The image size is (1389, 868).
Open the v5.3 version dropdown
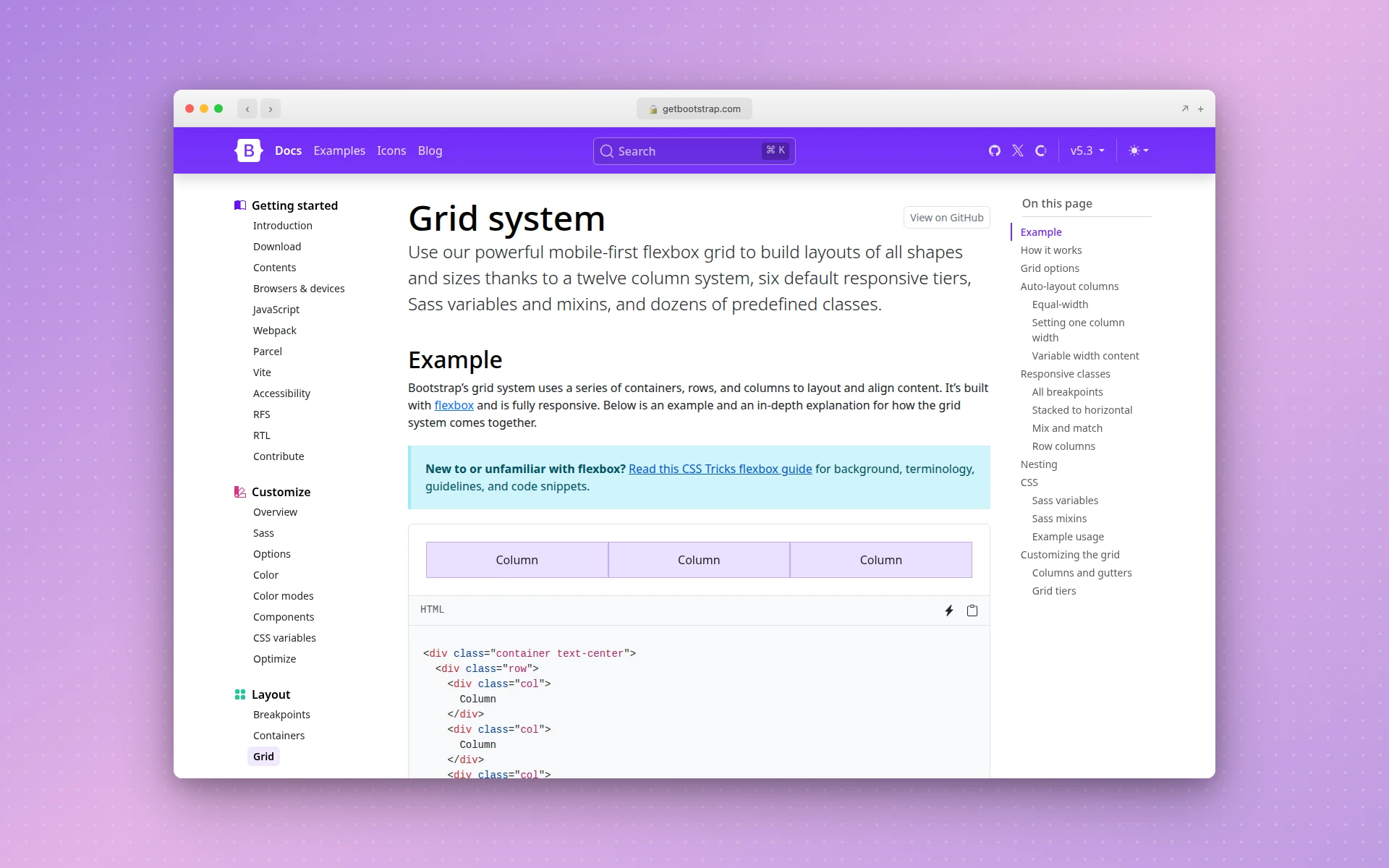tap(1087, 150)
